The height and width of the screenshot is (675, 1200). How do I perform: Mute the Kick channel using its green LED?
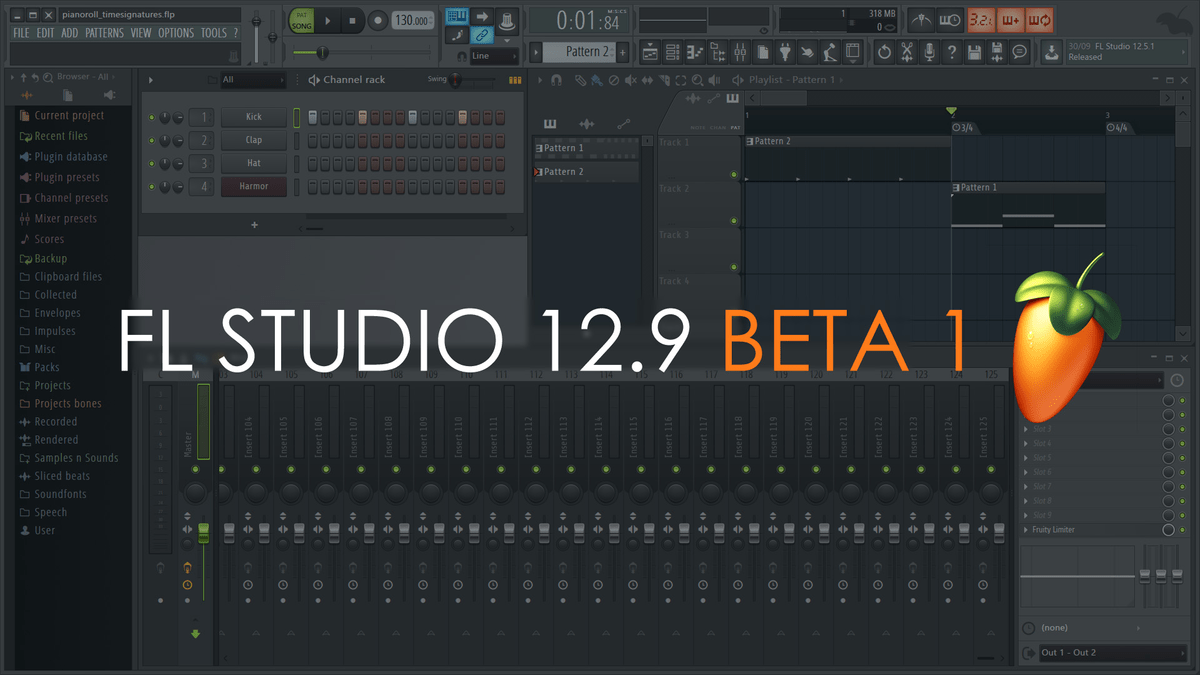(152, 118)
